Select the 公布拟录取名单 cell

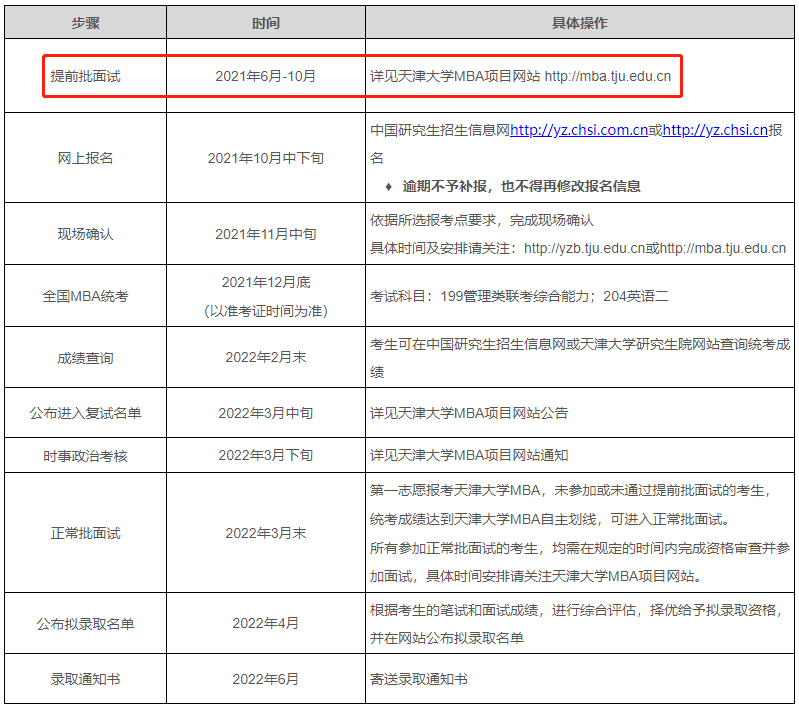85,623
